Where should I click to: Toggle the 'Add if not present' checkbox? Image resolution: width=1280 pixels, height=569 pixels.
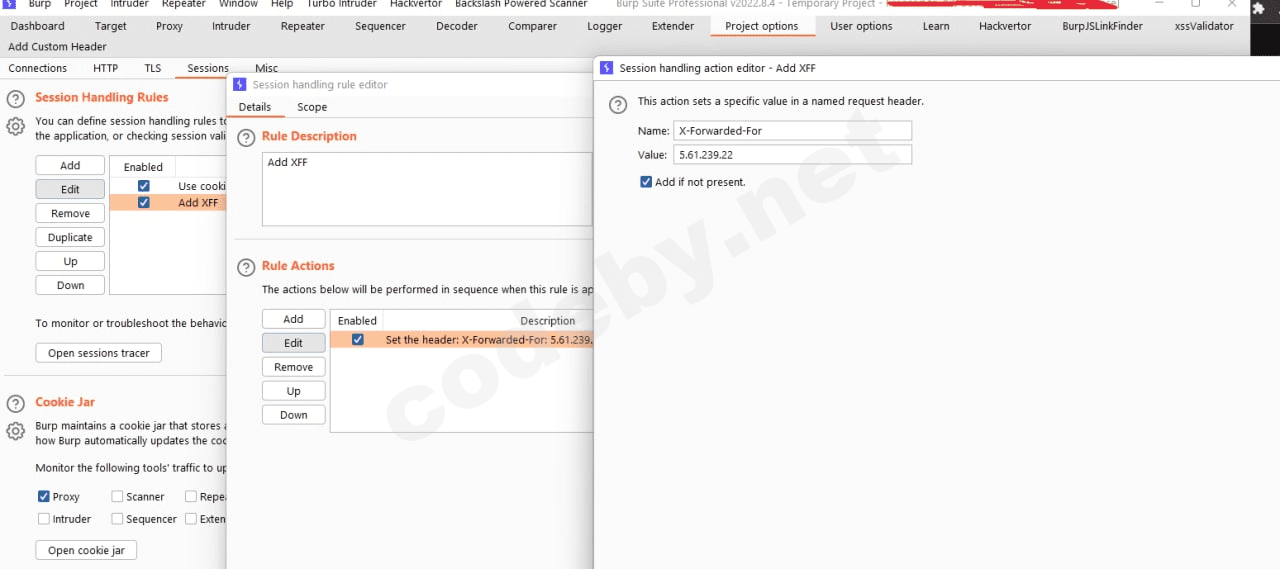[x=646, y=182]
